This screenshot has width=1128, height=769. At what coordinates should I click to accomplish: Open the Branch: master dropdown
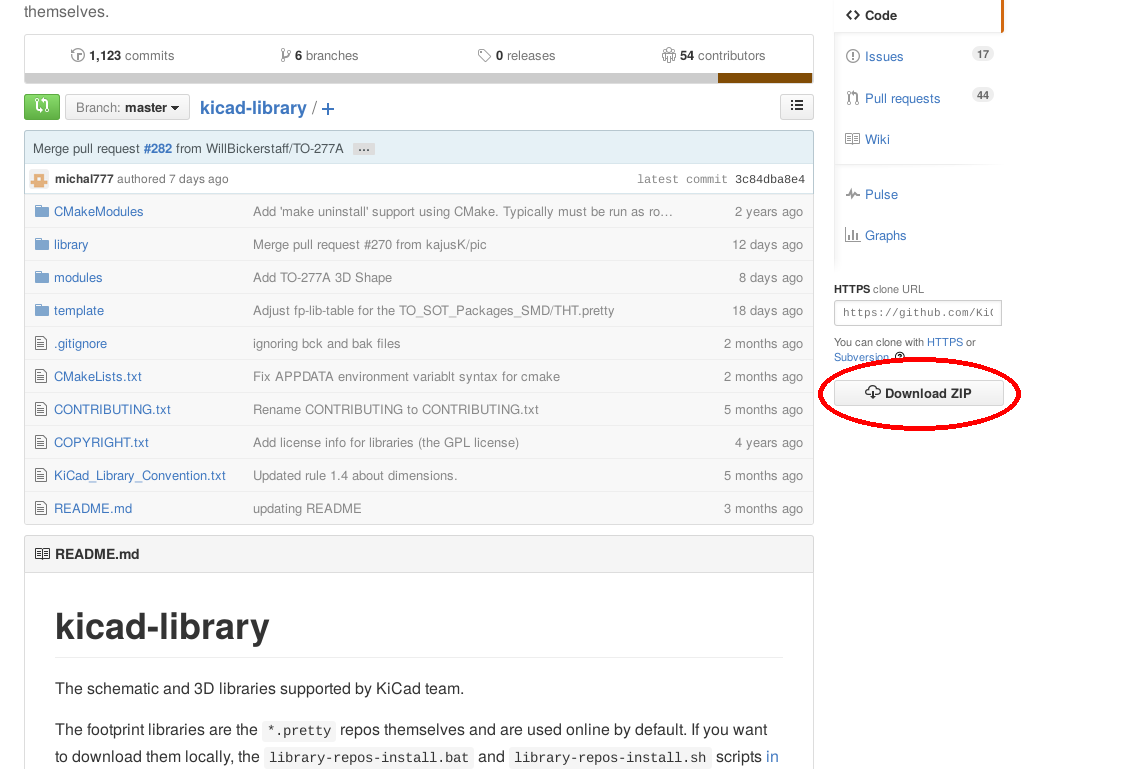[127, 107]
